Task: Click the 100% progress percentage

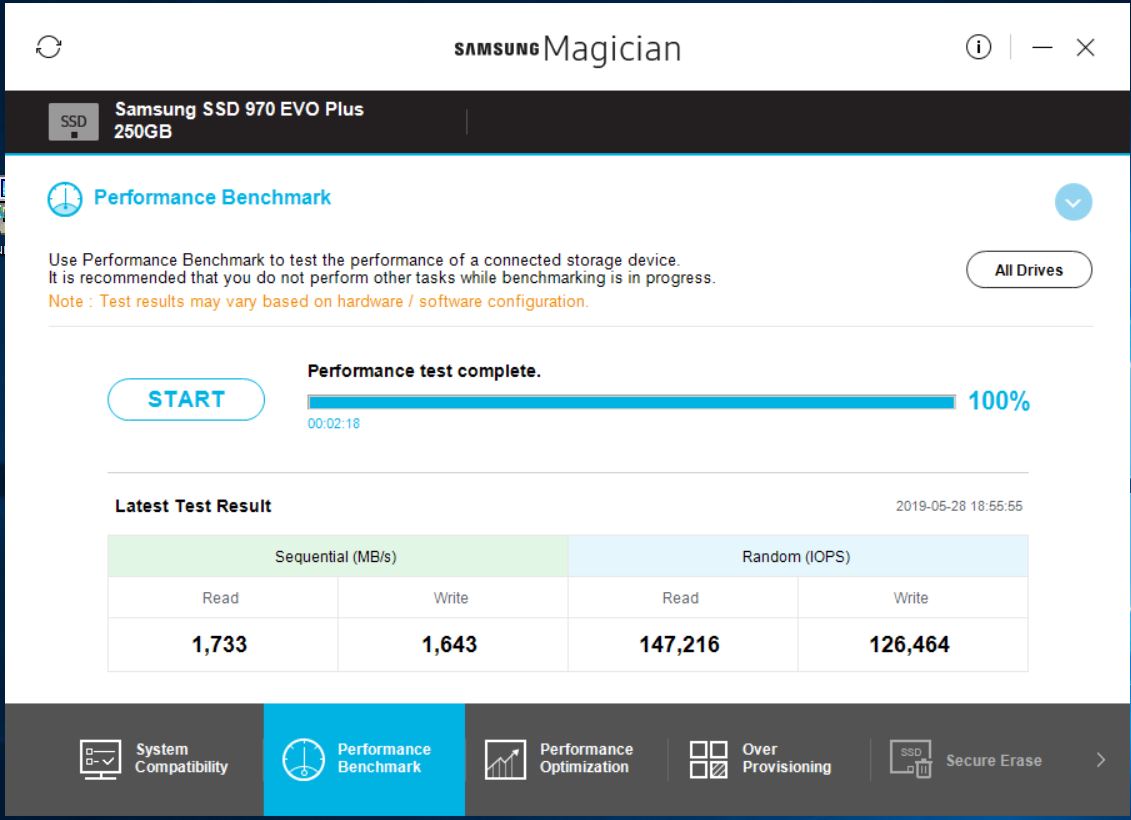Action: pyautogui.click(x=999, y=401)
